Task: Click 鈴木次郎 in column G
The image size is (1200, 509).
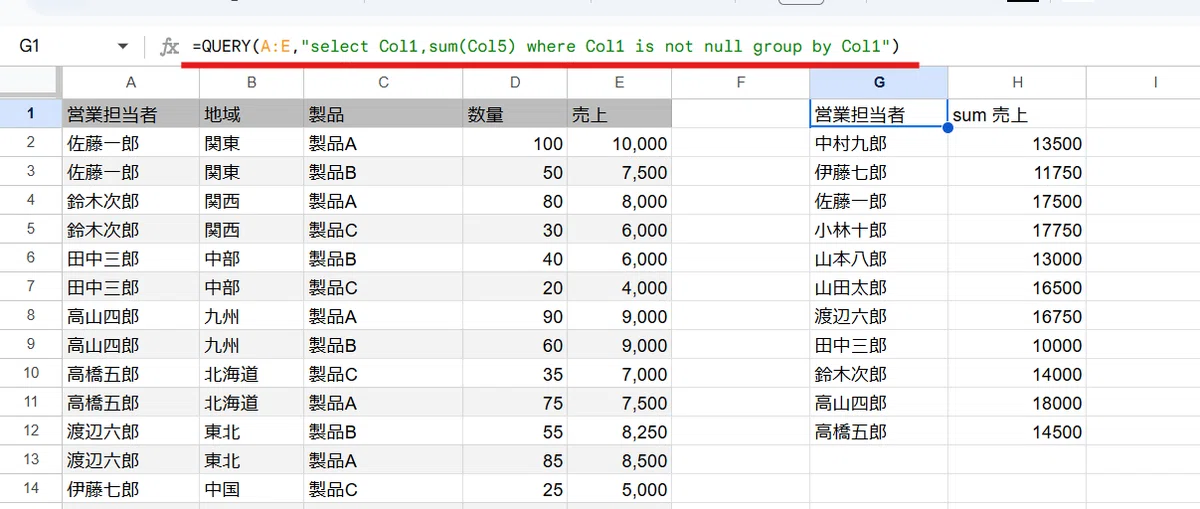Action: [878, 374]
